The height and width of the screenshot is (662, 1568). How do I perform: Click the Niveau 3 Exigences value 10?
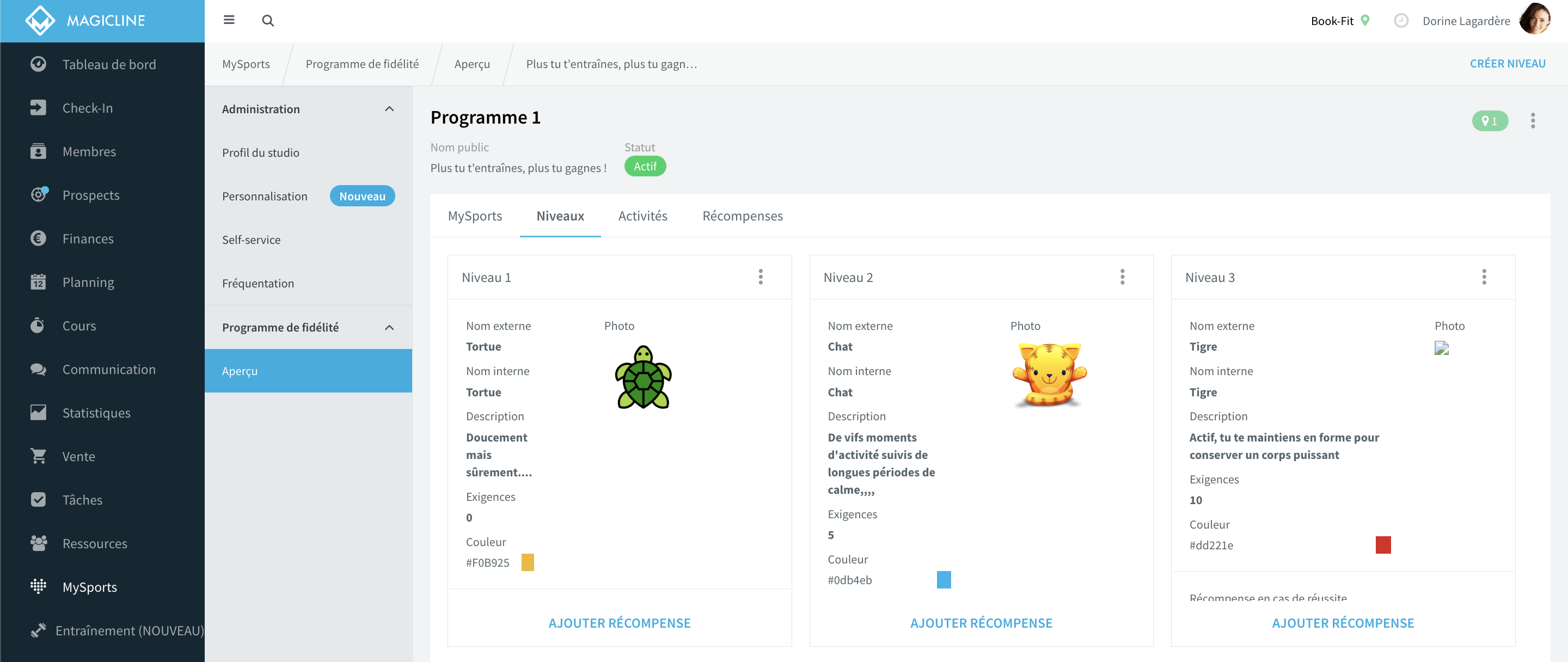(1196, 500)
